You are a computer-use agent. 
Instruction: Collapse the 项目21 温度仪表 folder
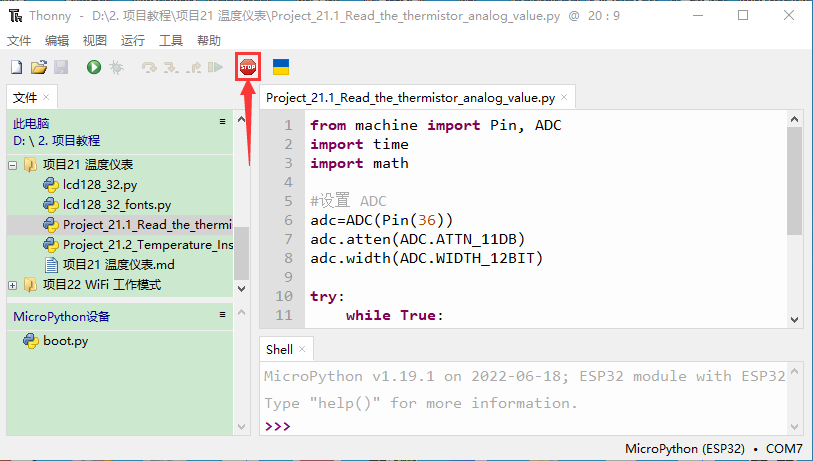[x=13, y=165]
